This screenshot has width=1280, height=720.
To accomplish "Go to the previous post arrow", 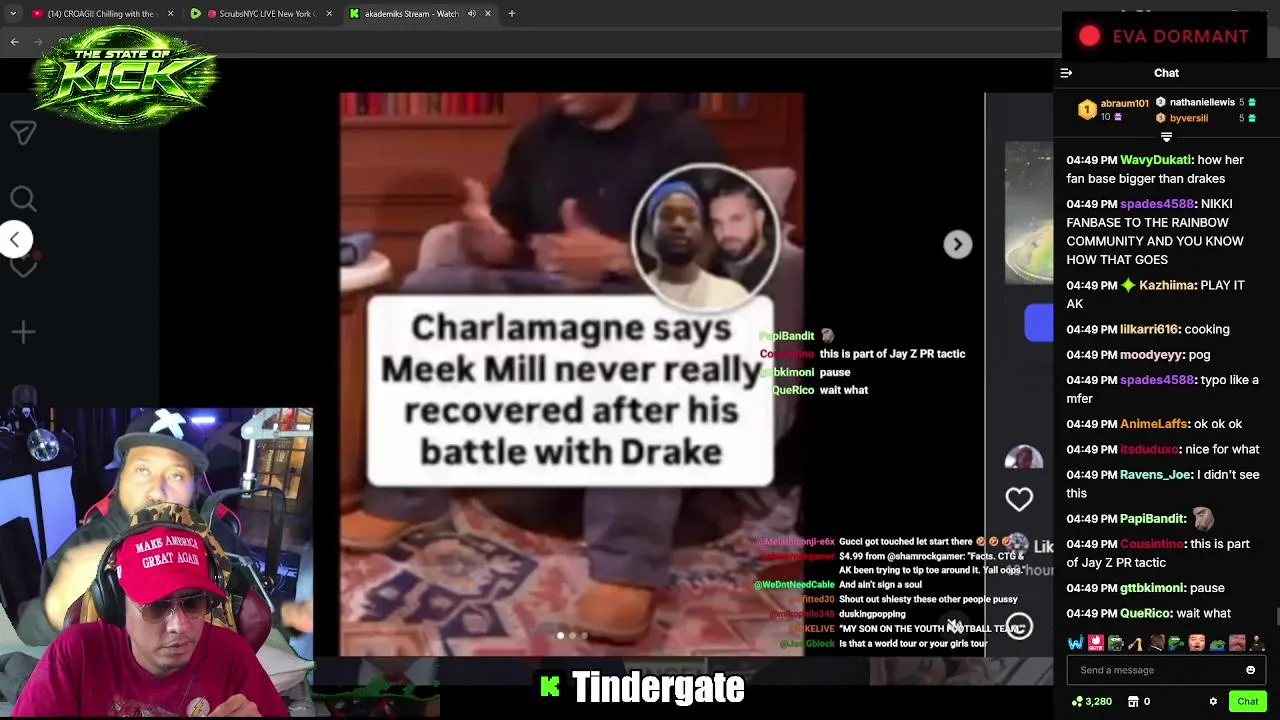I will (x=15, y=239).
